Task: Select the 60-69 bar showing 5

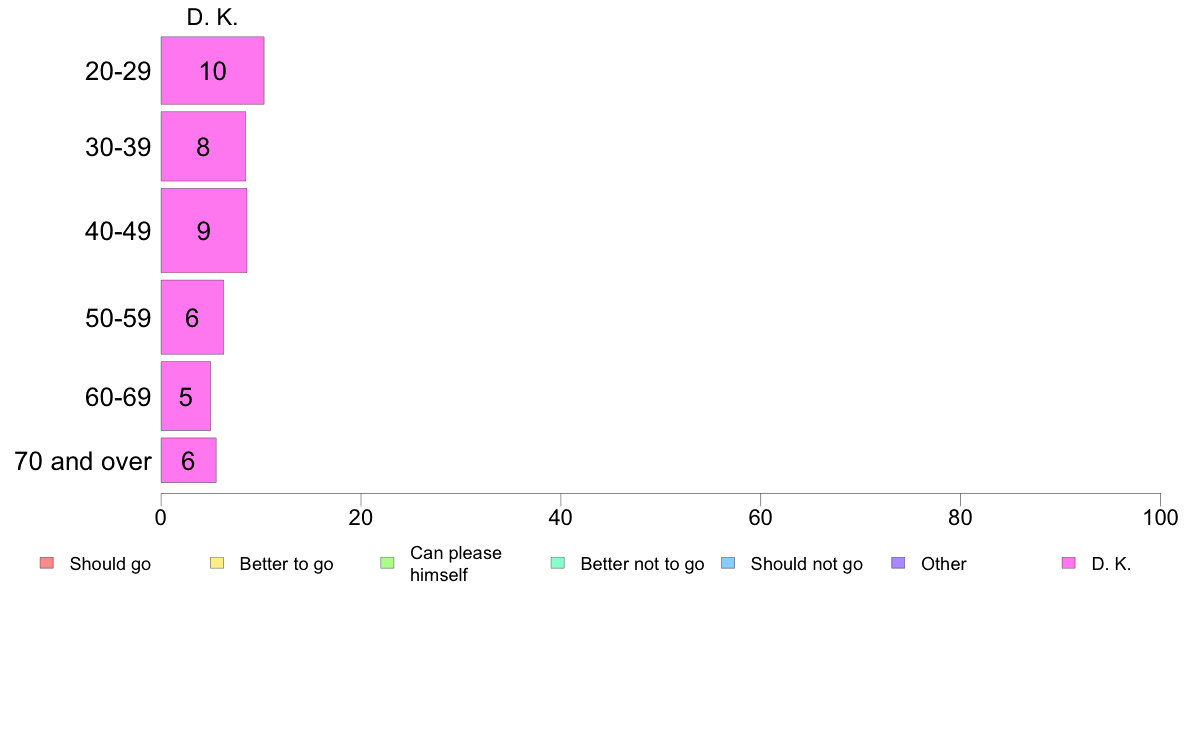Action: click(186, 396)
